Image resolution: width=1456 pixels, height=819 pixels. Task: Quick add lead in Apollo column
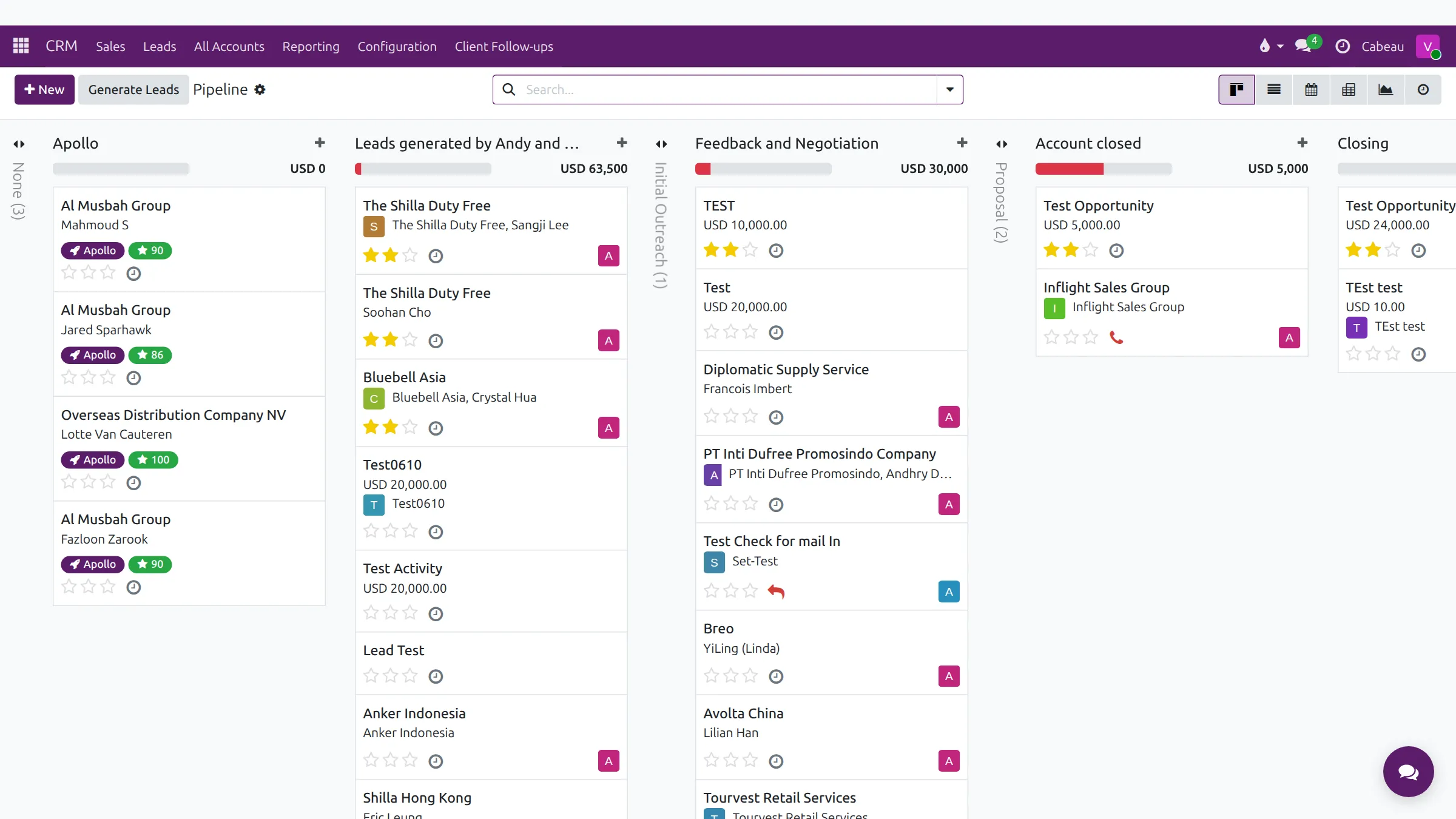tap(320, 143)
